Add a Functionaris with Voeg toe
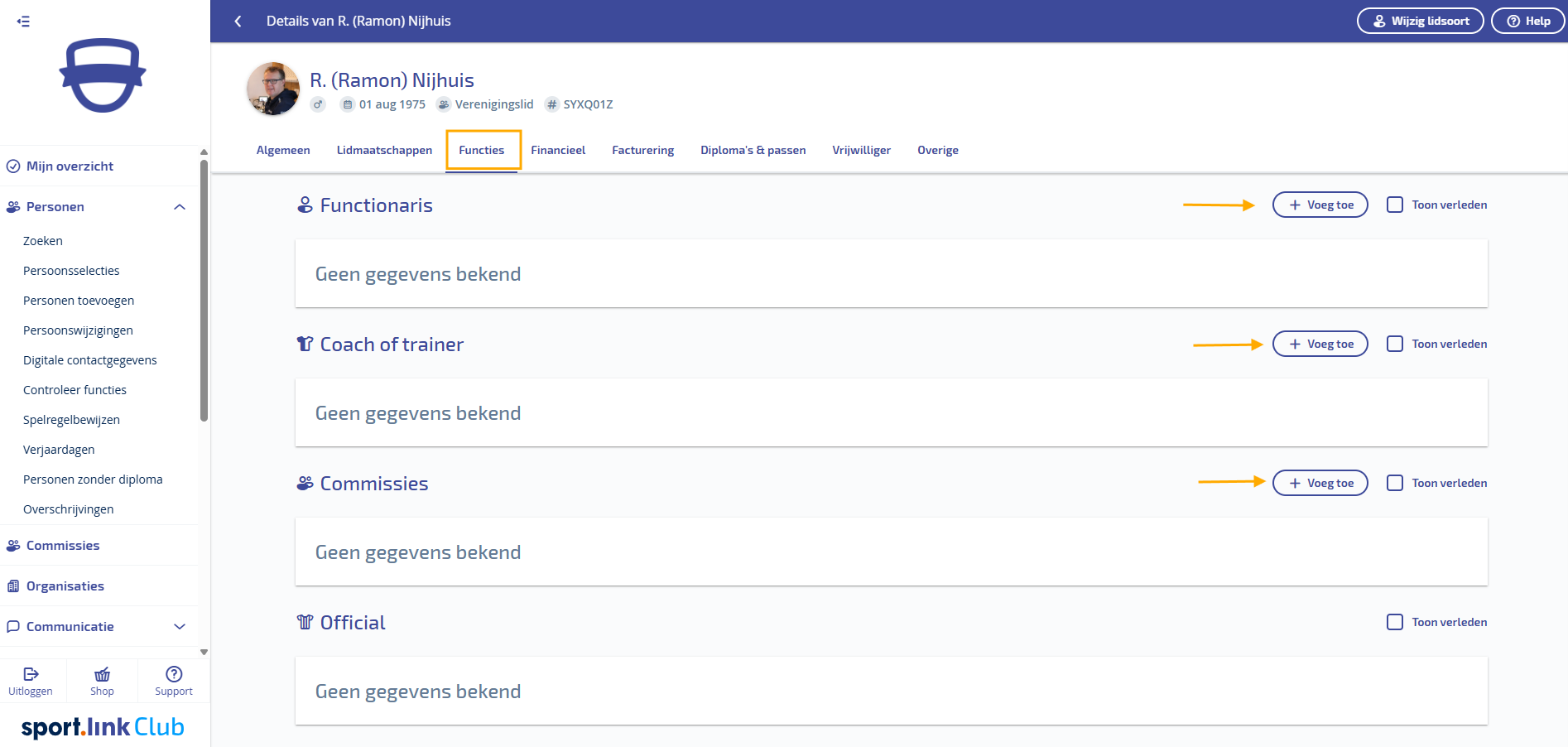The height and width of the screenshot is (747, 1568). pos(1320,205)
